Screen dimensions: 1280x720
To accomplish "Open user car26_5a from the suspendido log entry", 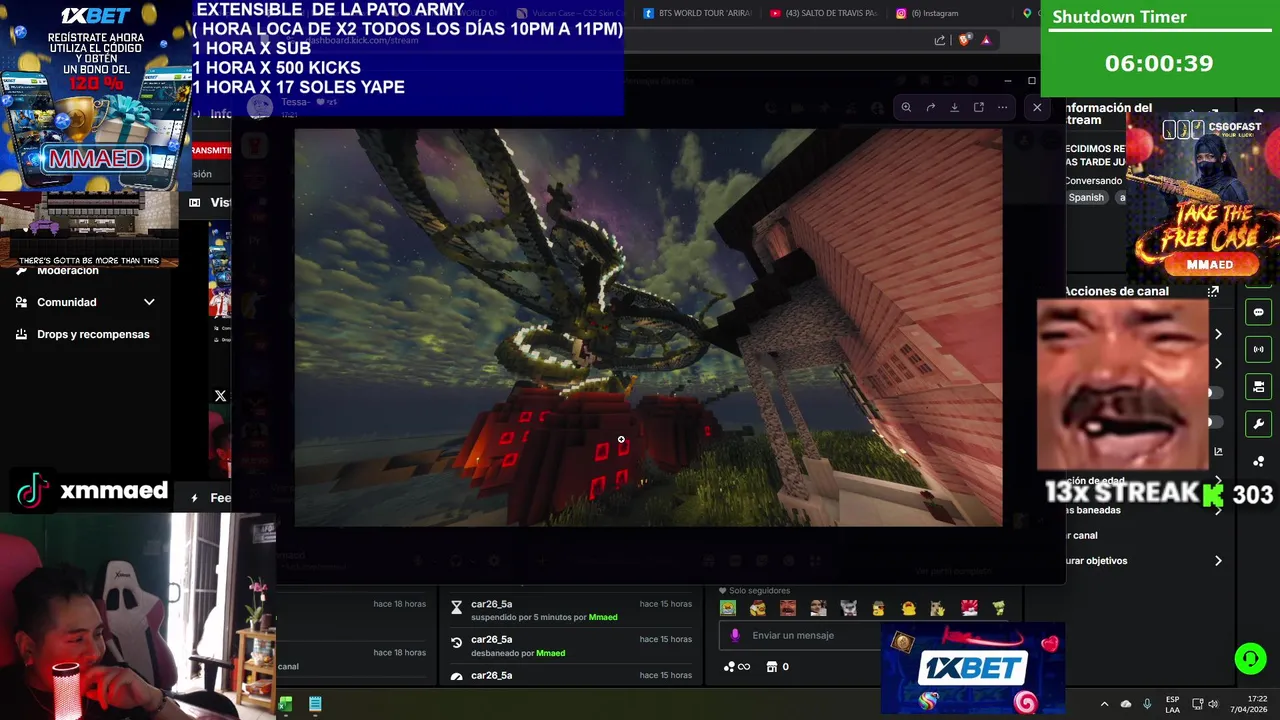I will [x=491, y=604].
